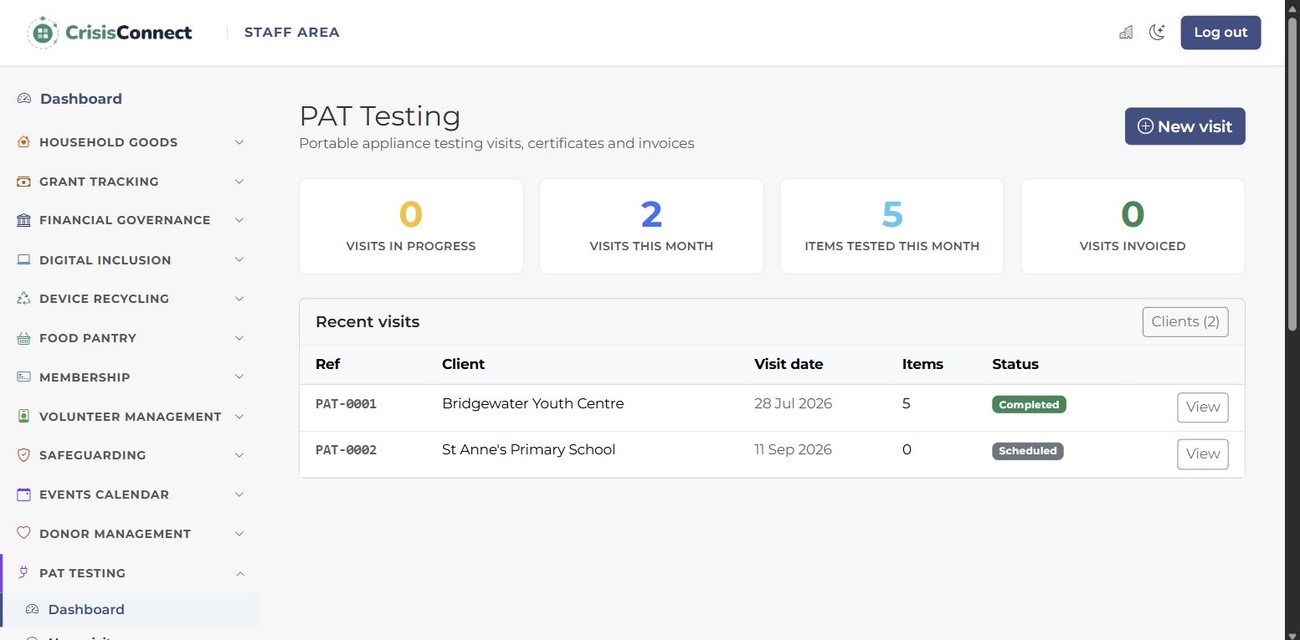Click the Membership card icon
The height and width of the screenshot is (640, 1300).
(x=24, y=377)
